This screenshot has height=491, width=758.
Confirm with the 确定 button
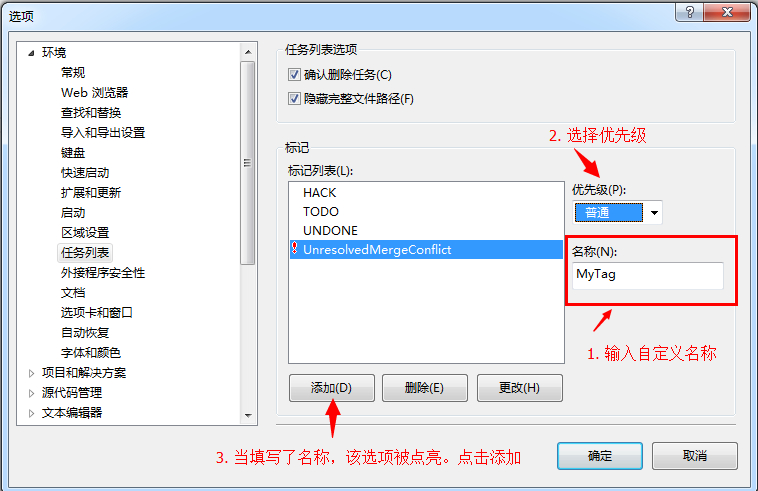tap(599, 456)
